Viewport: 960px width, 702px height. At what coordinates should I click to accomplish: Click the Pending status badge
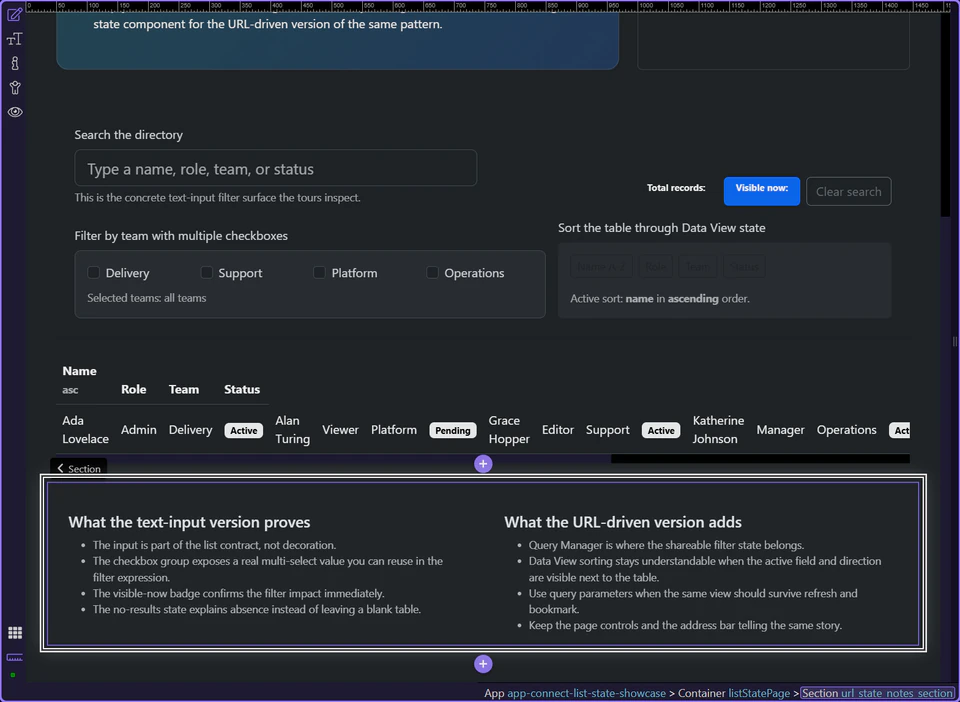(452, 430)
